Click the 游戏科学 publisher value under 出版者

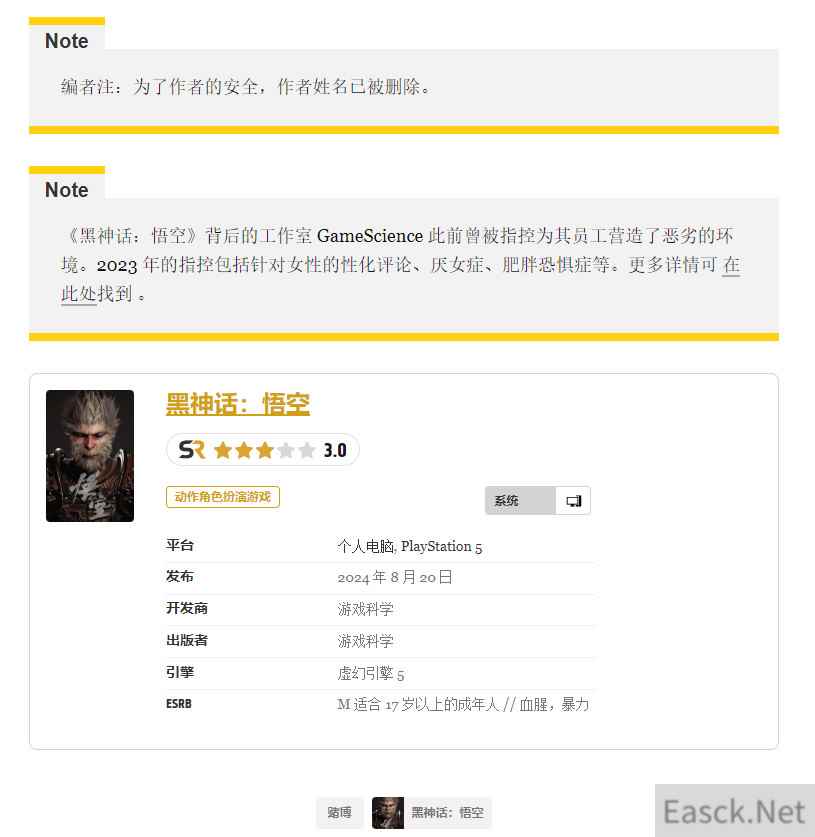tap(365, 641)
